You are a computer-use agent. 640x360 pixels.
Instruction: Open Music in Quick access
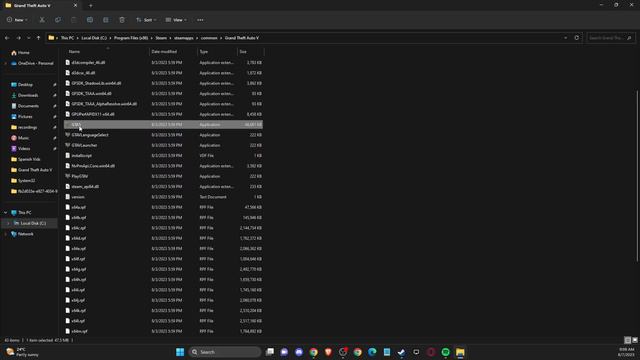click(24, 138)
